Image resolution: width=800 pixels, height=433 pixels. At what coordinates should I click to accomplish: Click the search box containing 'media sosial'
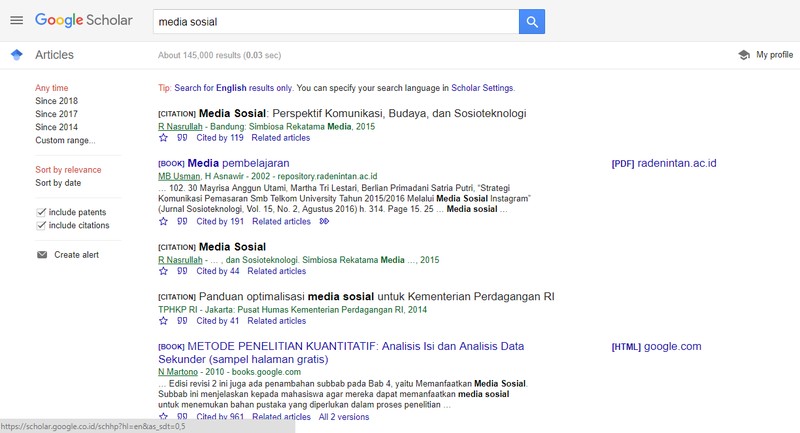click(335, 21)
